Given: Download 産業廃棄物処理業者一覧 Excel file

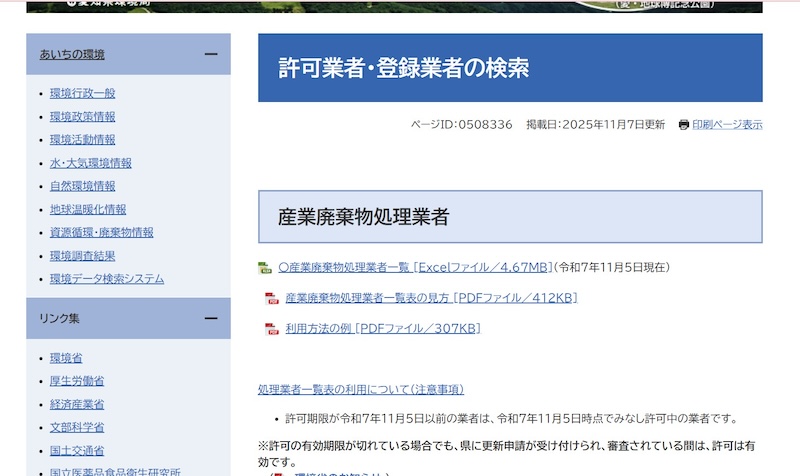Looking at the screenshot, I should [x=415, y=267].
